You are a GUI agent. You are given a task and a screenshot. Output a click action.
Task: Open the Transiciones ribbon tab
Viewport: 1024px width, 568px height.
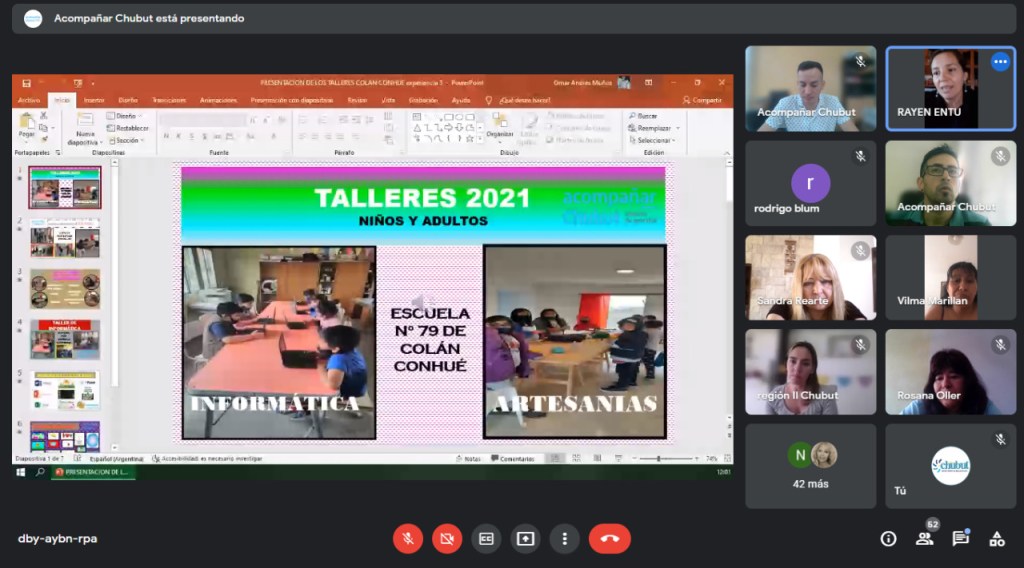[169, 100]
